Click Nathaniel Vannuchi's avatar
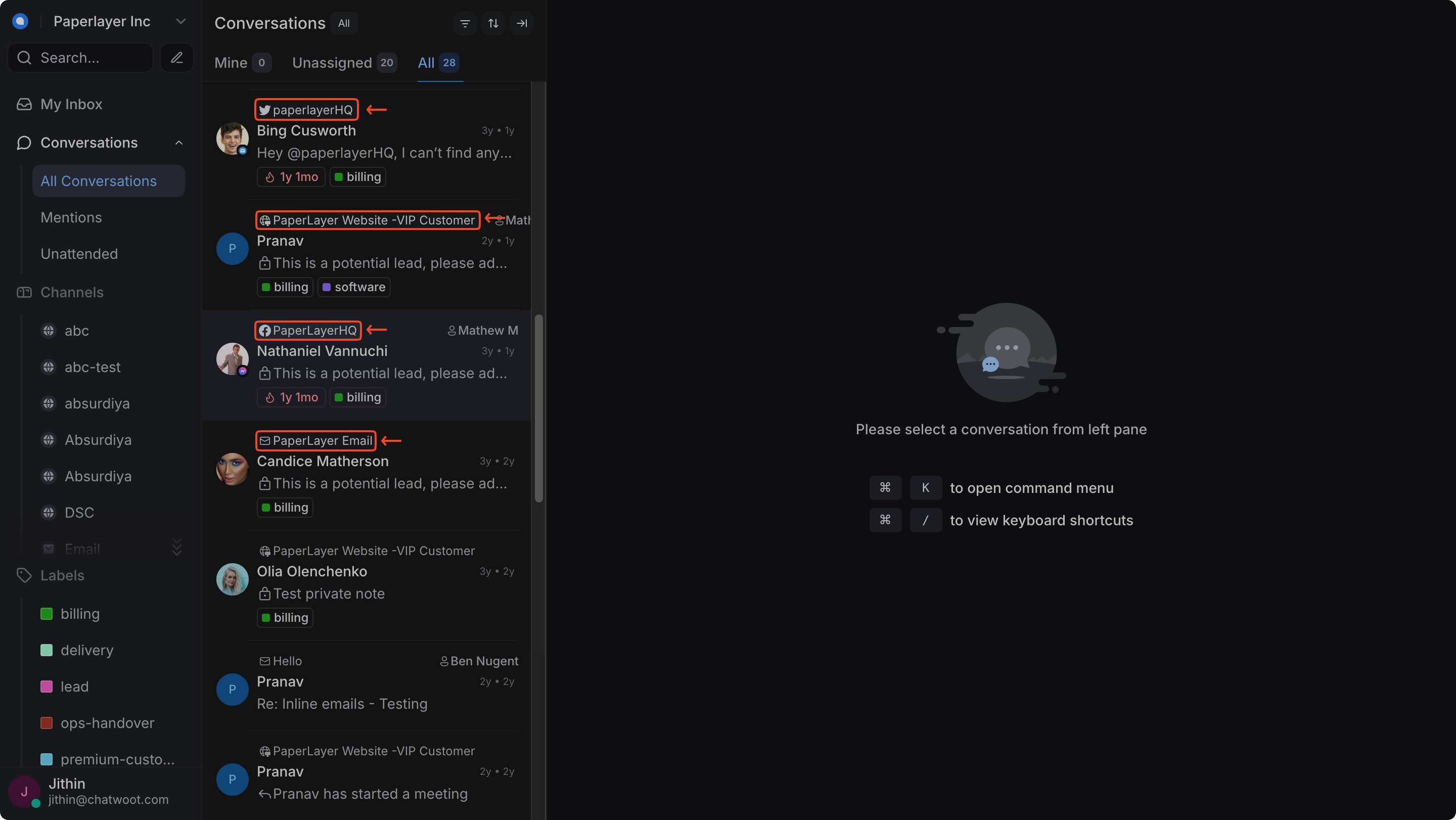 pyautogui.click(x=233, y=359)
